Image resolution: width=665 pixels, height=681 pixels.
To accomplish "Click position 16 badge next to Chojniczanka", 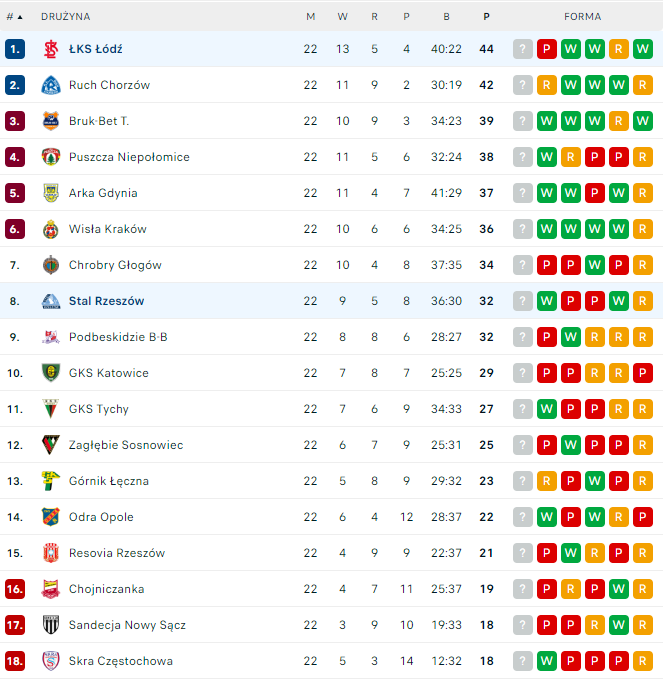I will [x=15, y=589].
